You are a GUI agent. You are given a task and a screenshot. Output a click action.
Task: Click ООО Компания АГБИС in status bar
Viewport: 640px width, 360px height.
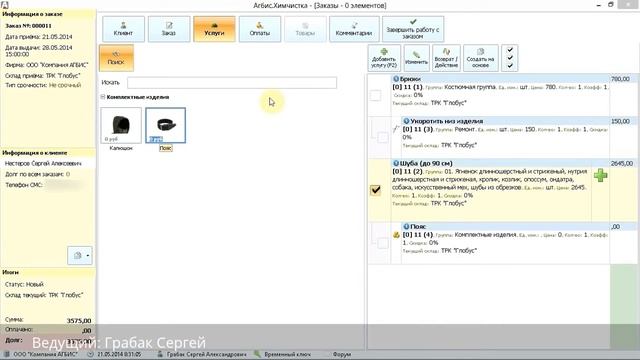pyautogui.click(x=45, y=354)
